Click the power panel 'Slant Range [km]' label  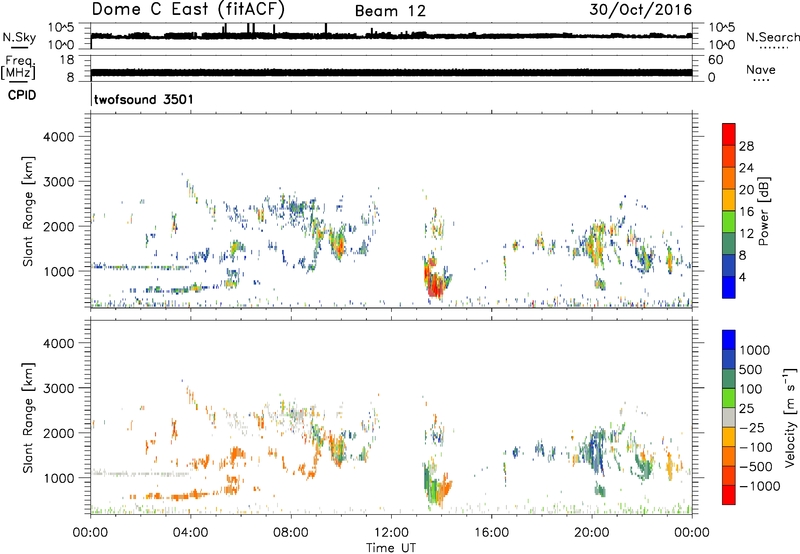[x=28, y=211]
